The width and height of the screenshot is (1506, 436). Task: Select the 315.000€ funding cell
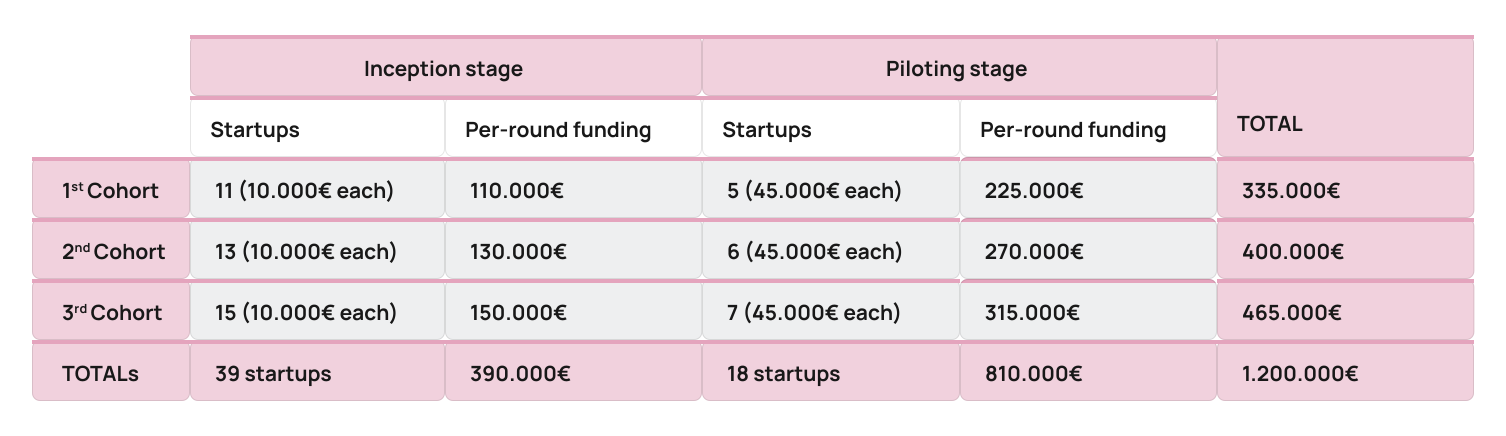click(1088, 311)
